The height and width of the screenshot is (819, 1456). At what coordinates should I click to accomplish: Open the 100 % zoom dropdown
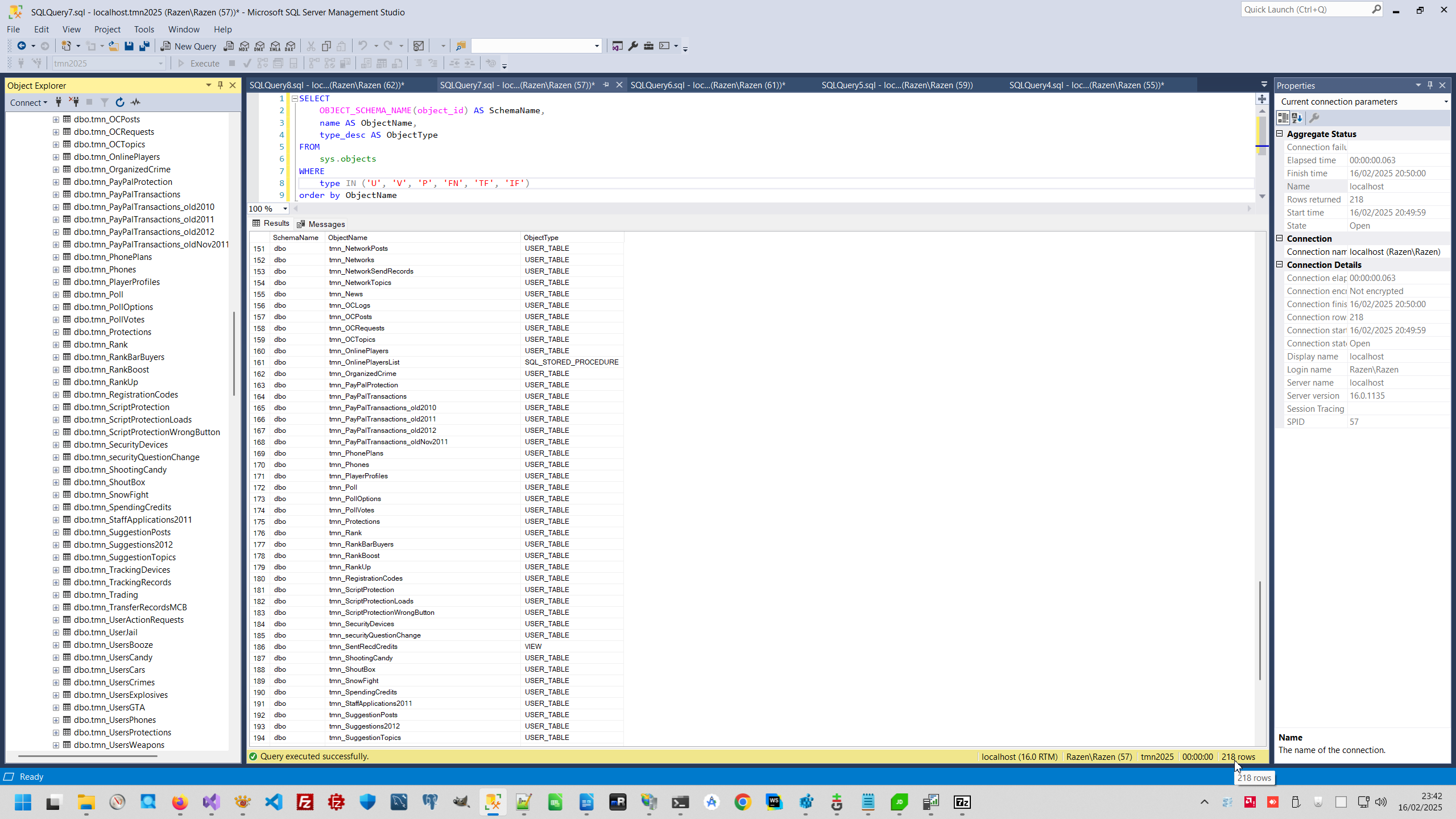(x=285, y=209)
